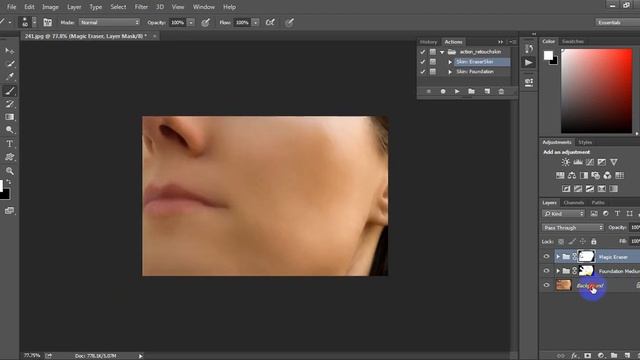Add Exposure adjustment
This screenshot has height=360, width=640.
tap(602, 162)
